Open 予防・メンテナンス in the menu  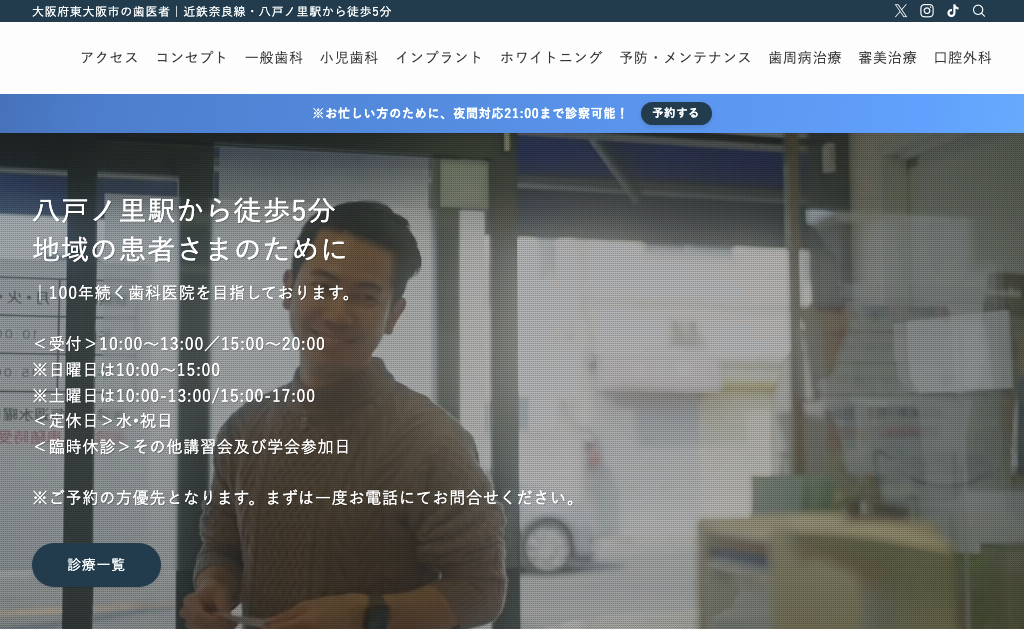click(x=685, y=58)
